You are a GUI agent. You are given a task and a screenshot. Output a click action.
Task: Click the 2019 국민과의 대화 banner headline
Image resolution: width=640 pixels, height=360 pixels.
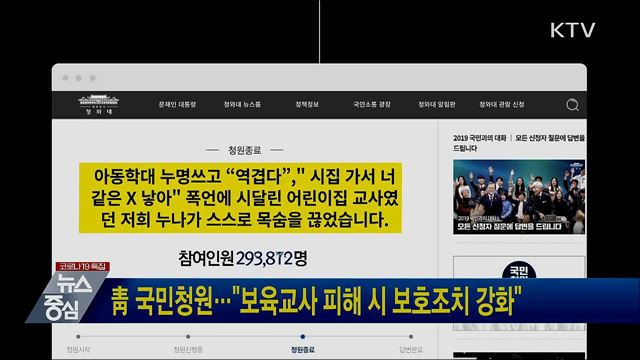[x=519, y=143]
